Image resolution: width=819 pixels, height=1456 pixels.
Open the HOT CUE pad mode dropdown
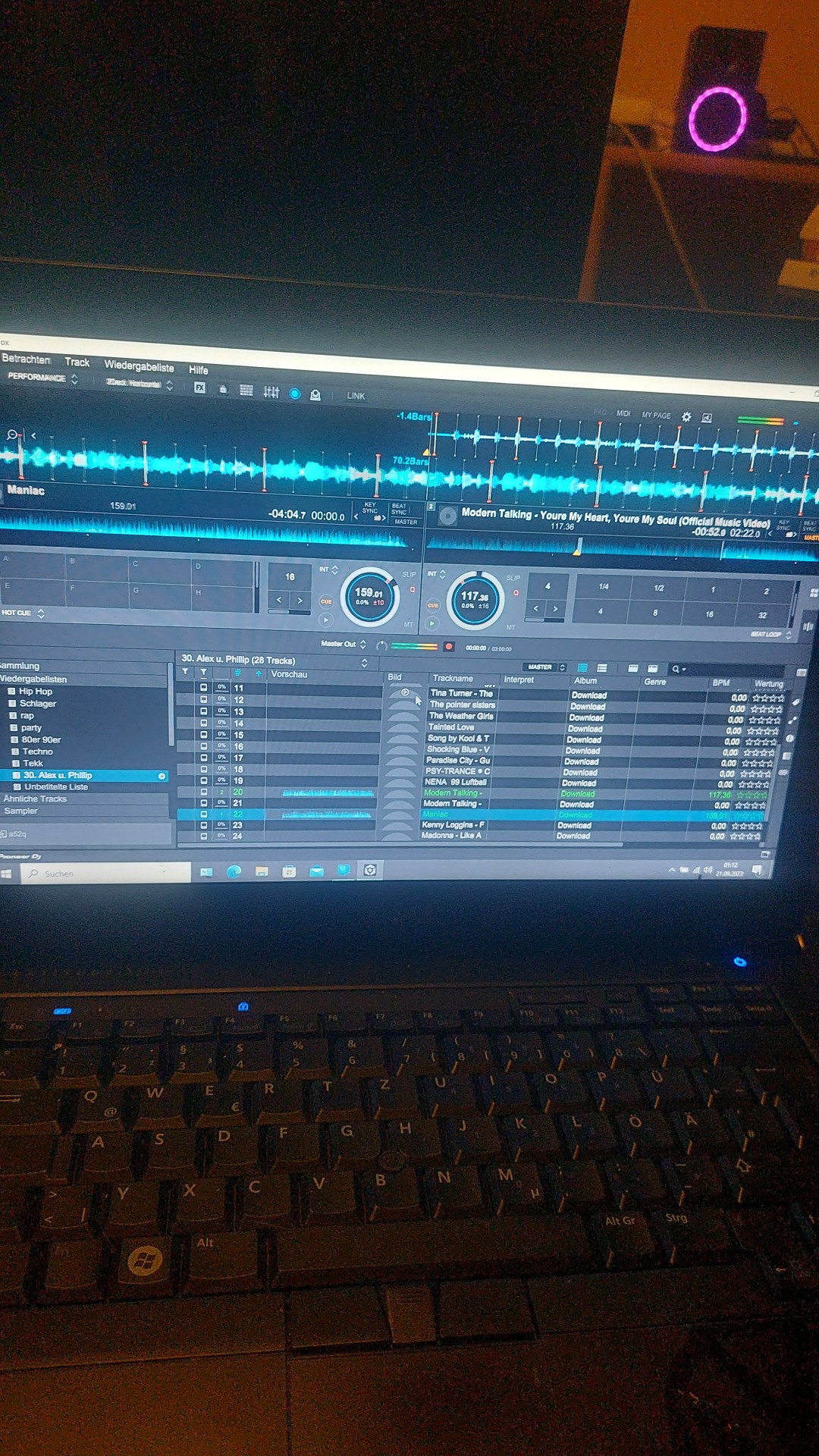click(x=23, y=613)
